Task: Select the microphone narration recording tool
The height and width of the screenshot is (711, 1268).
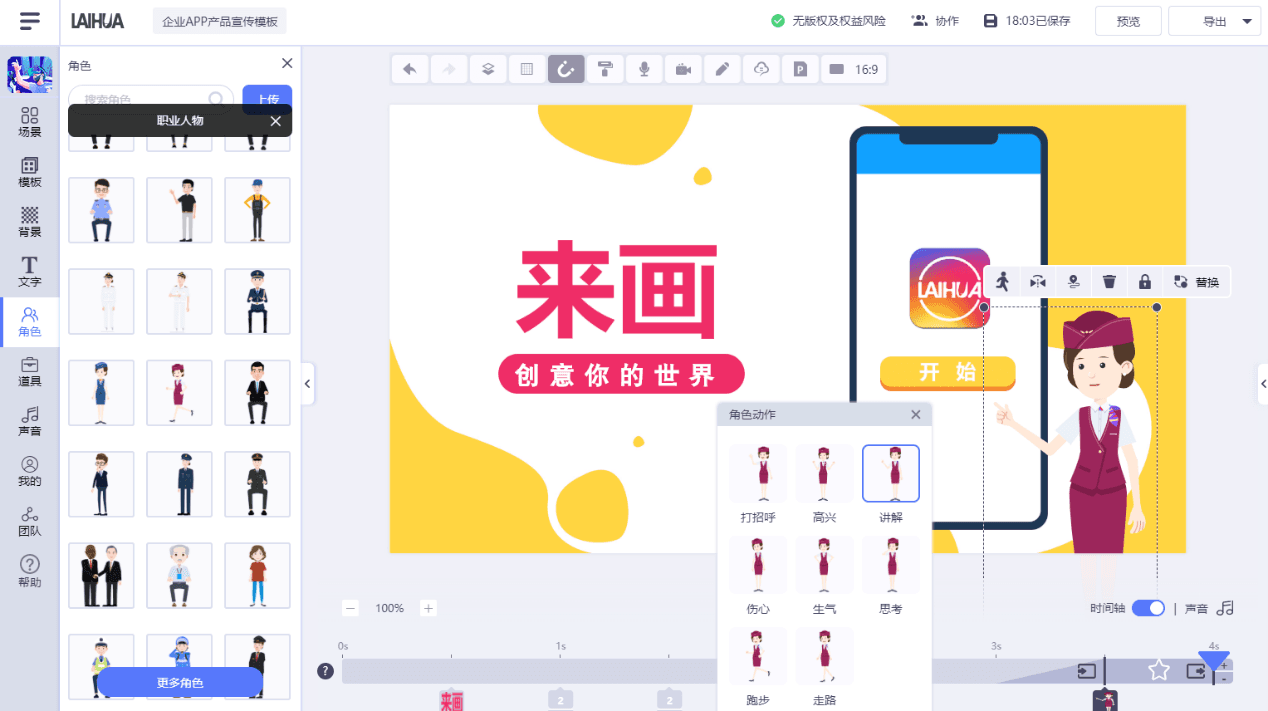Action: [644, 69]
